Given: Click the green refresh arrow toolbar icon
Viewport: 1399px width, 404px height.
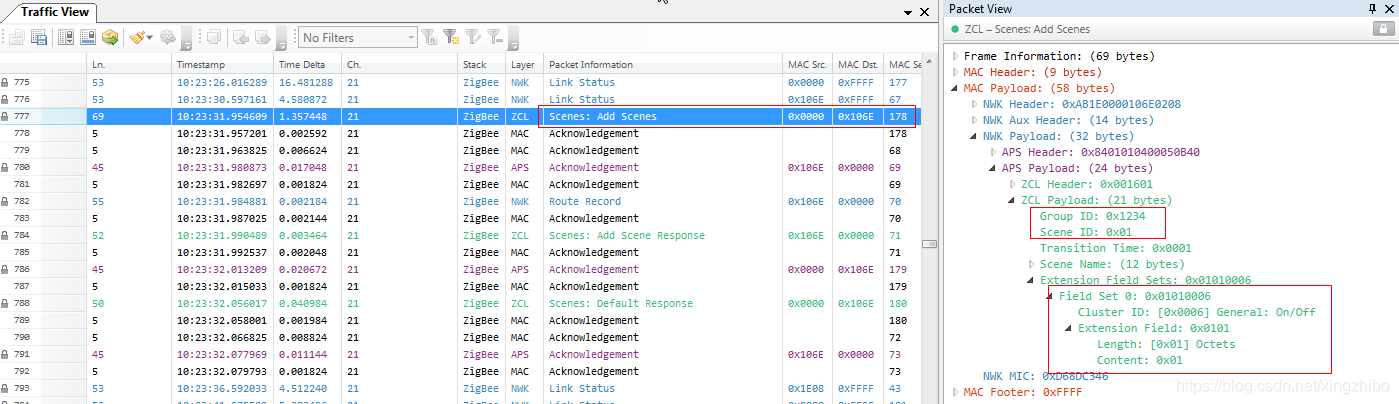Looking at the screenshot, I should click(110, 38).
